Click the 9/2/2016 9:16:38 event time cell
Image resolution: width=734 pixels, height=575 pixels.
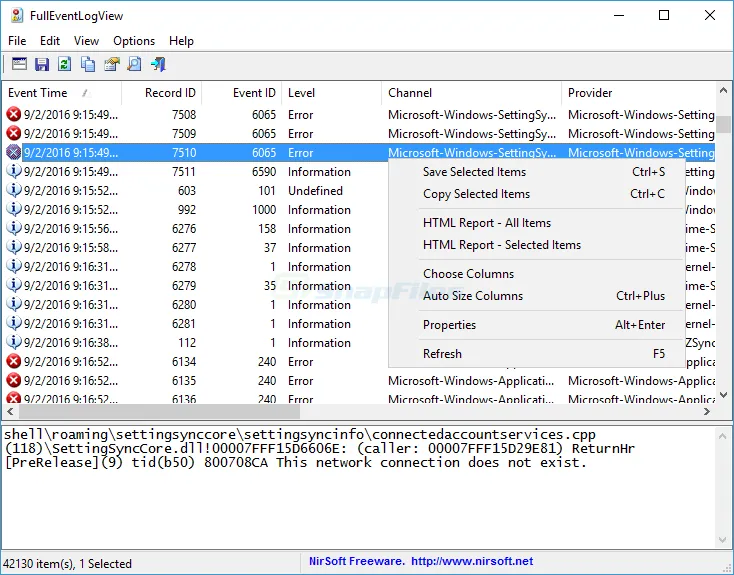(x=71, y=343)
